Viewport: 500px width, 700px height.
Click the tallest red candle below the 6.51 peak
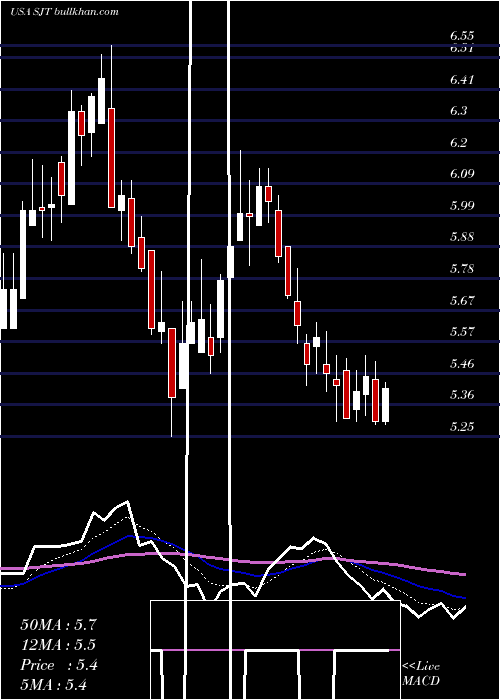coord(112,158)
